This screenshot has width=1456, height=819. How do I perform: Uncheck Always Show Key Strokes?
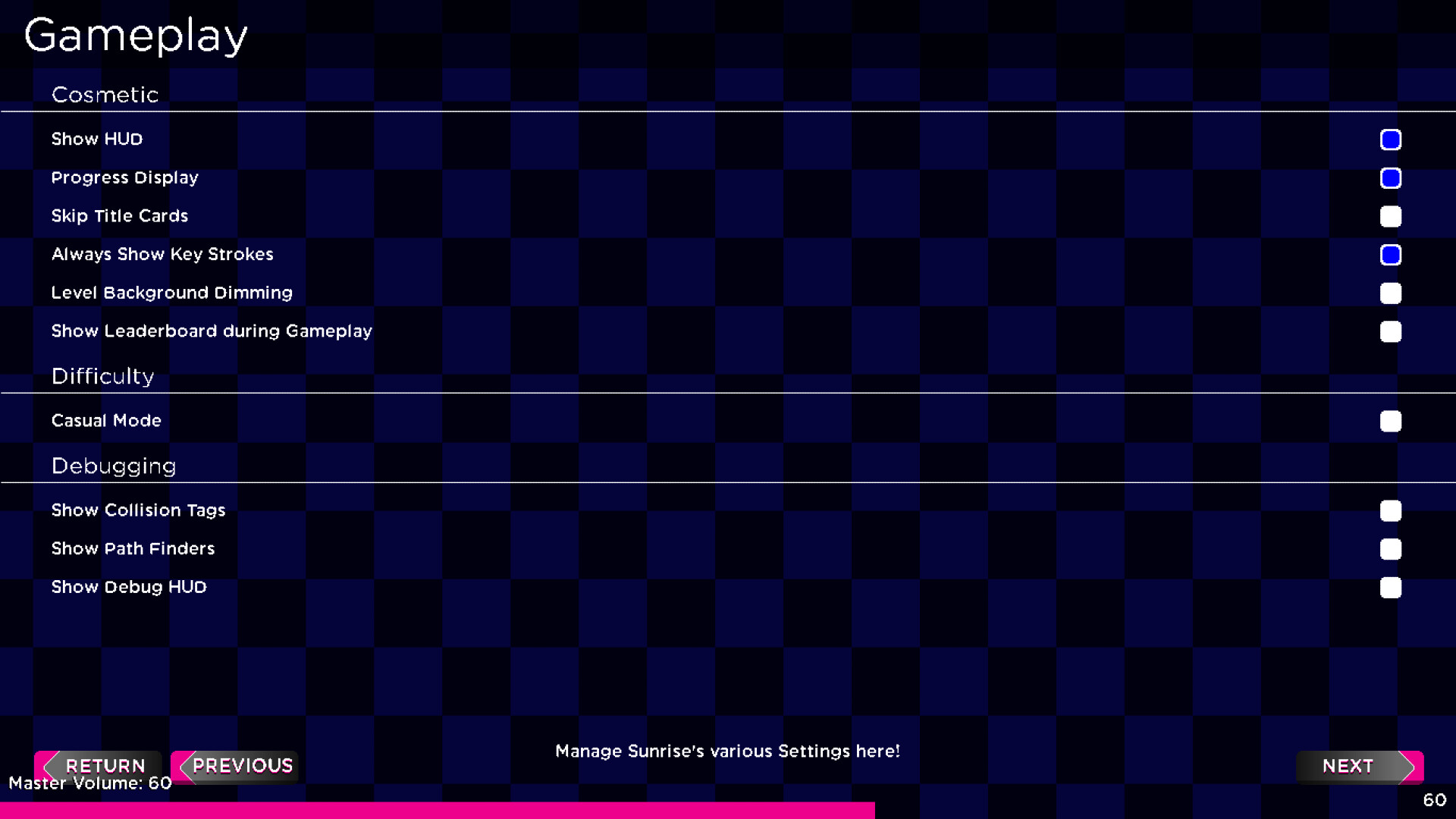click(x=1390, y=255)
